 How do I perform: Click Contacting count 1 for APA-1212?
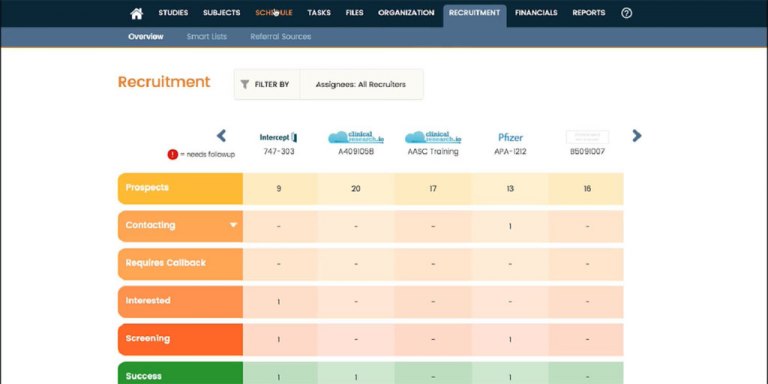510,226
